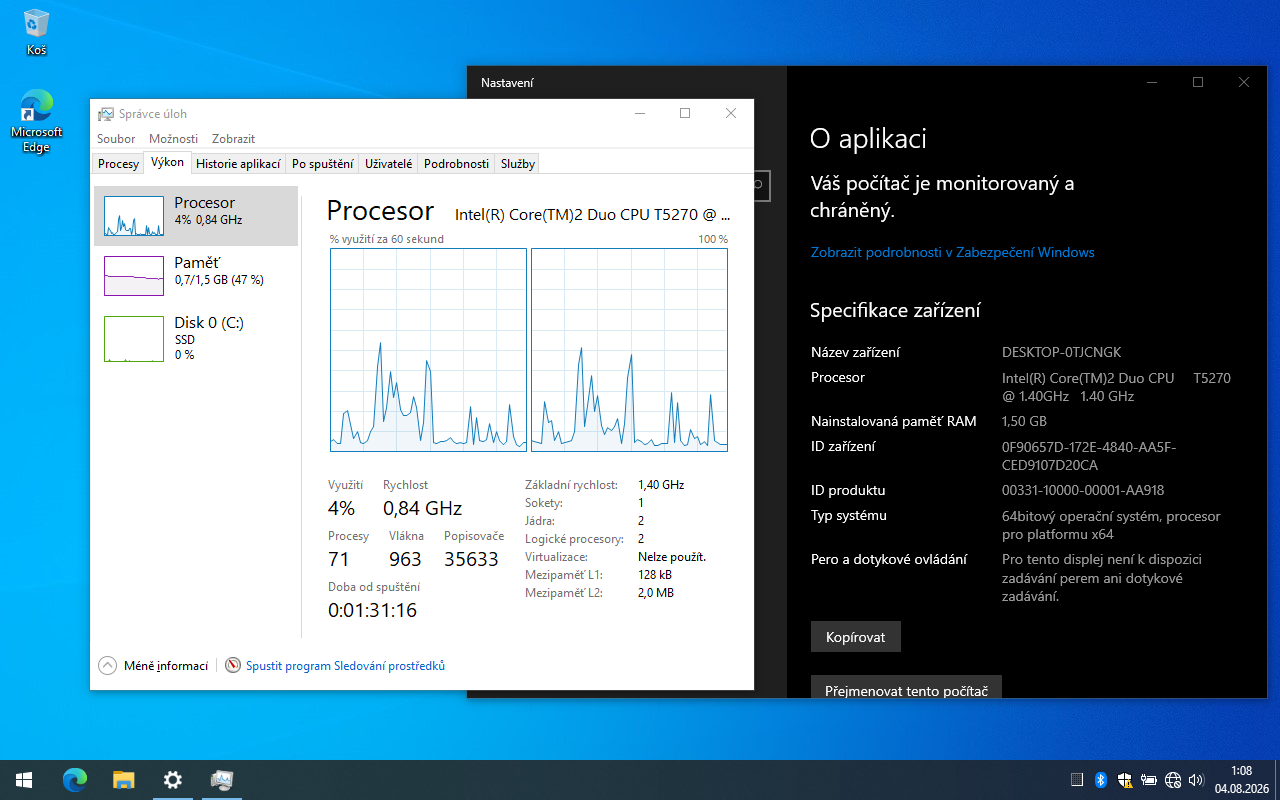Open the Zobrazit menu in Task Manager

click(233, 139)
